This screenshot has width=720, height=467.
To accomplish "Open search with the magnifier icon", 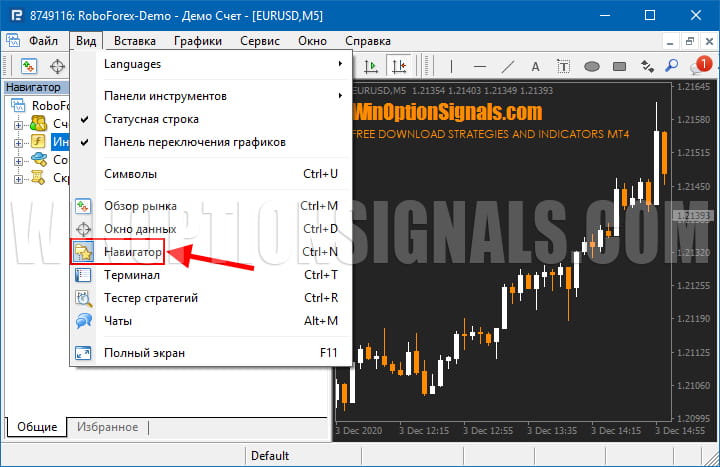I will (x=673, y=66).
